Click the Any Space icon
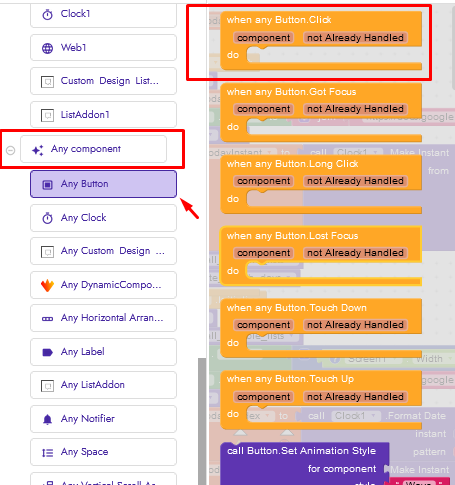This screenshot has width=455, height=485. point(47,452)
